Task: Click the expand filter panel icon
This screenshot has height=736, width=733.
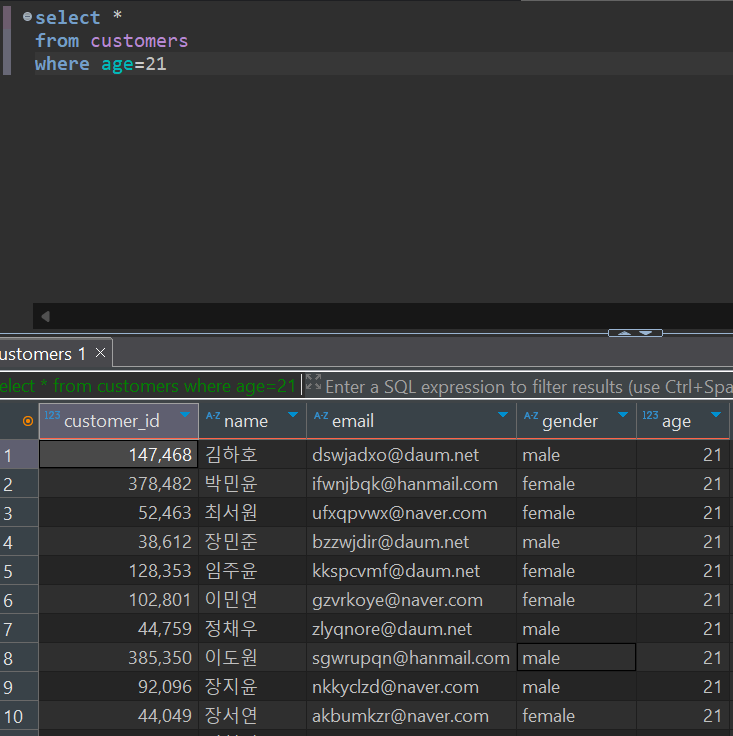Action: click(x=313, y=382)
